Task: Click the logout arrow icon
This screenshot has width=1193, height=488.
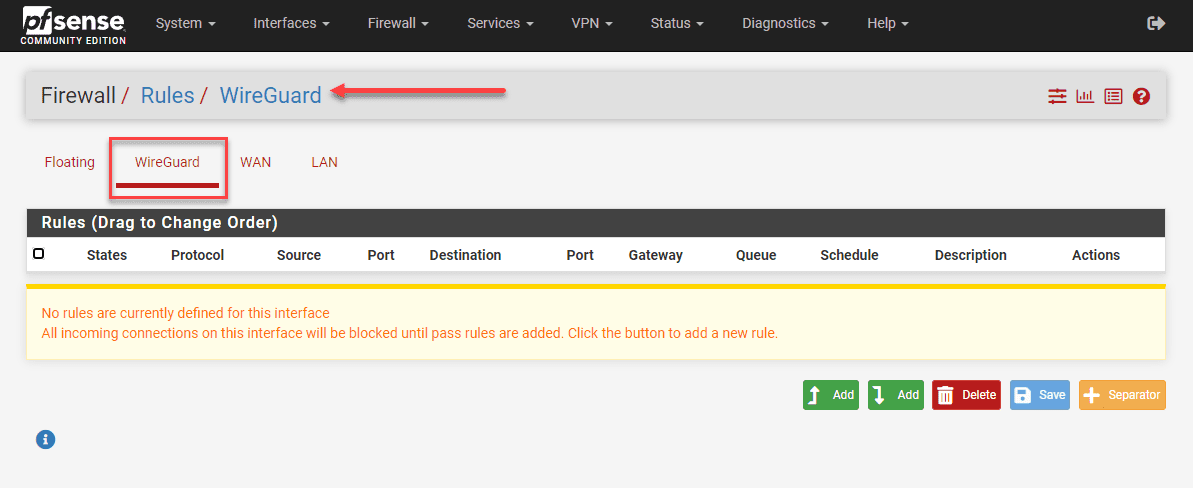Action: (x=1156, y=23)
